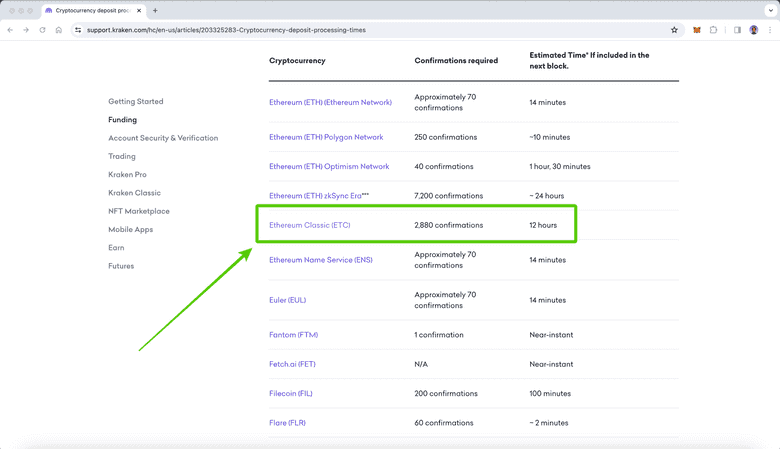The image size is (780, 449).
Task: Open the Chrome three-dot menu
Action: coord(769,30)
